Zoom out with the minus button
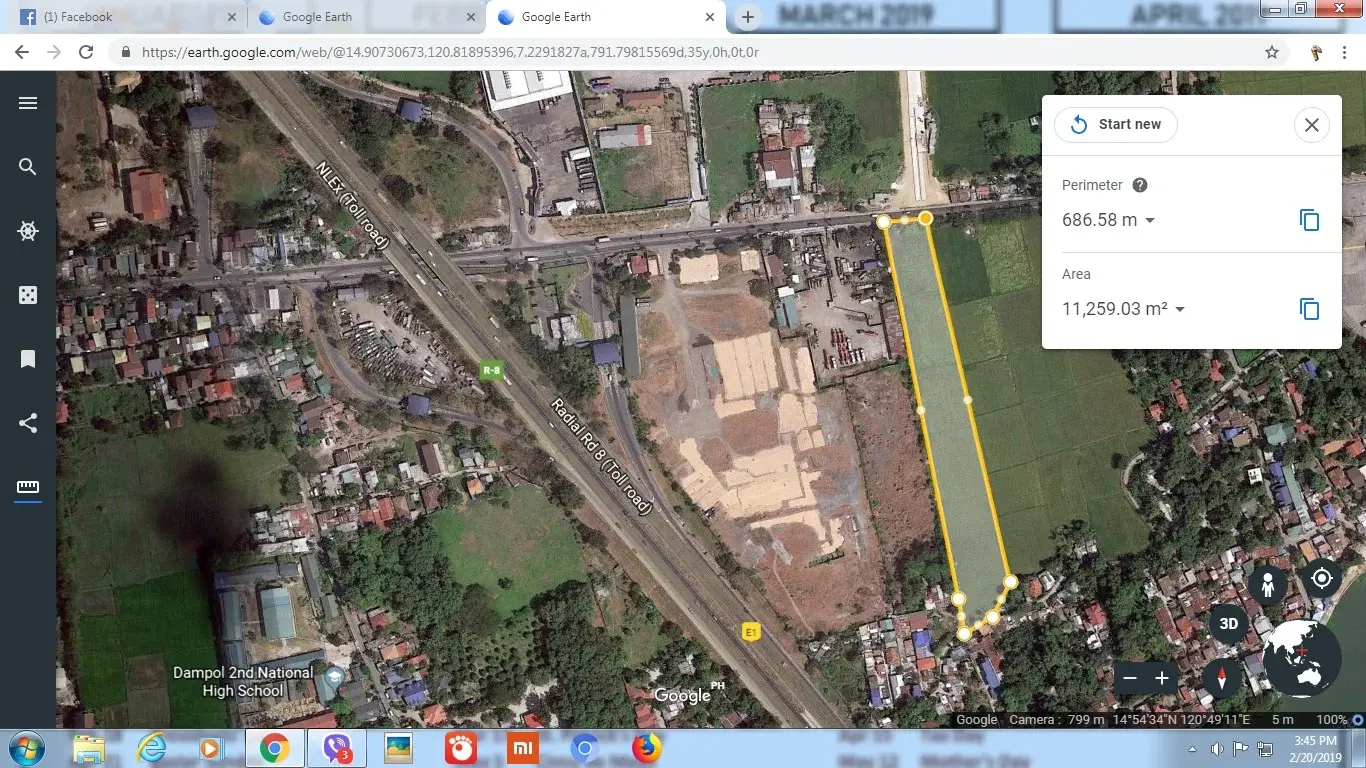This screenshot has width=1366, height=768. (1130, 678)
